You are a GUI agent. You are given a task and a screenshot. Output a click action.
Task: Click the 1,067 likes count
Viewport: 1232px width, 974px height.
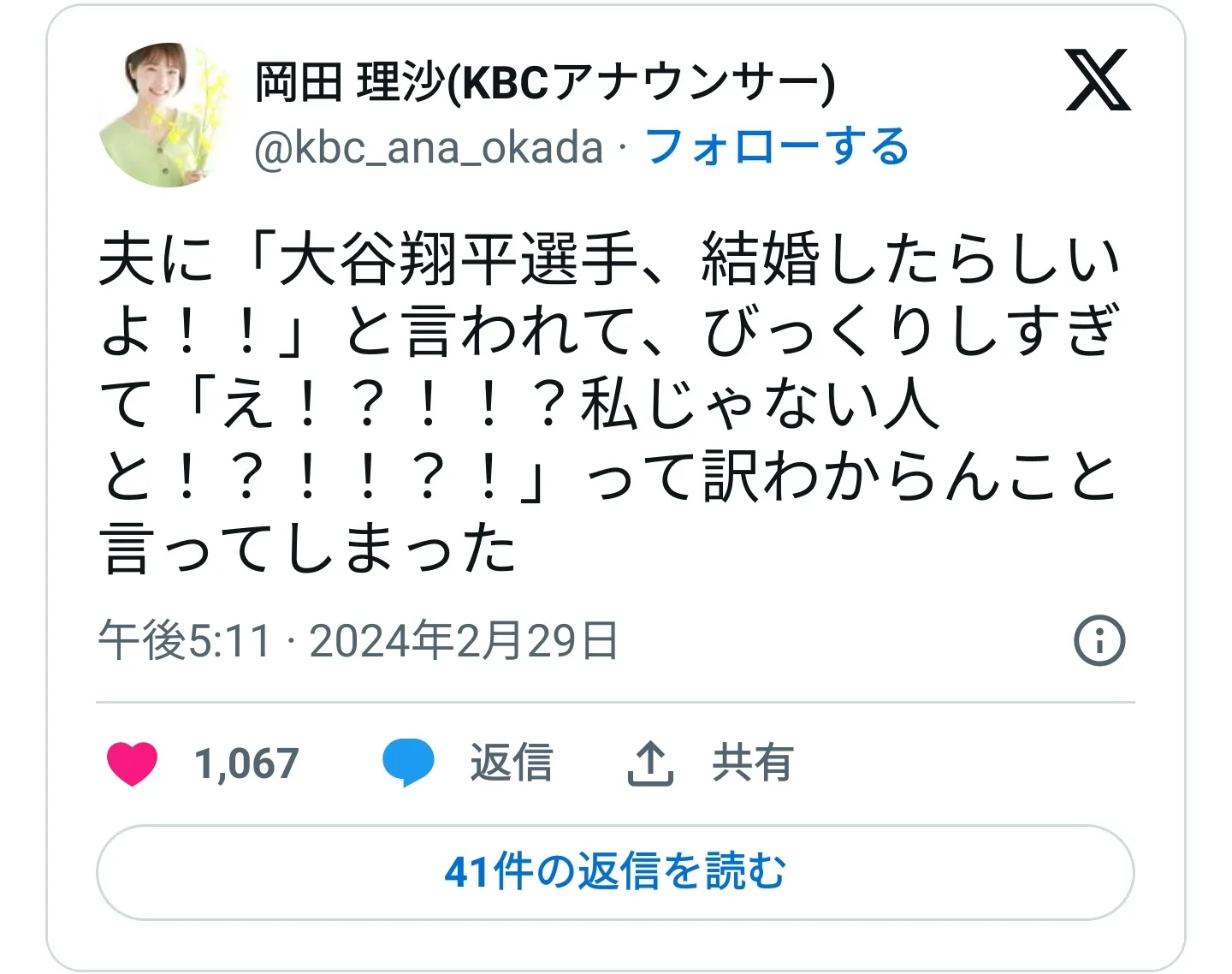tap(246, 763)
